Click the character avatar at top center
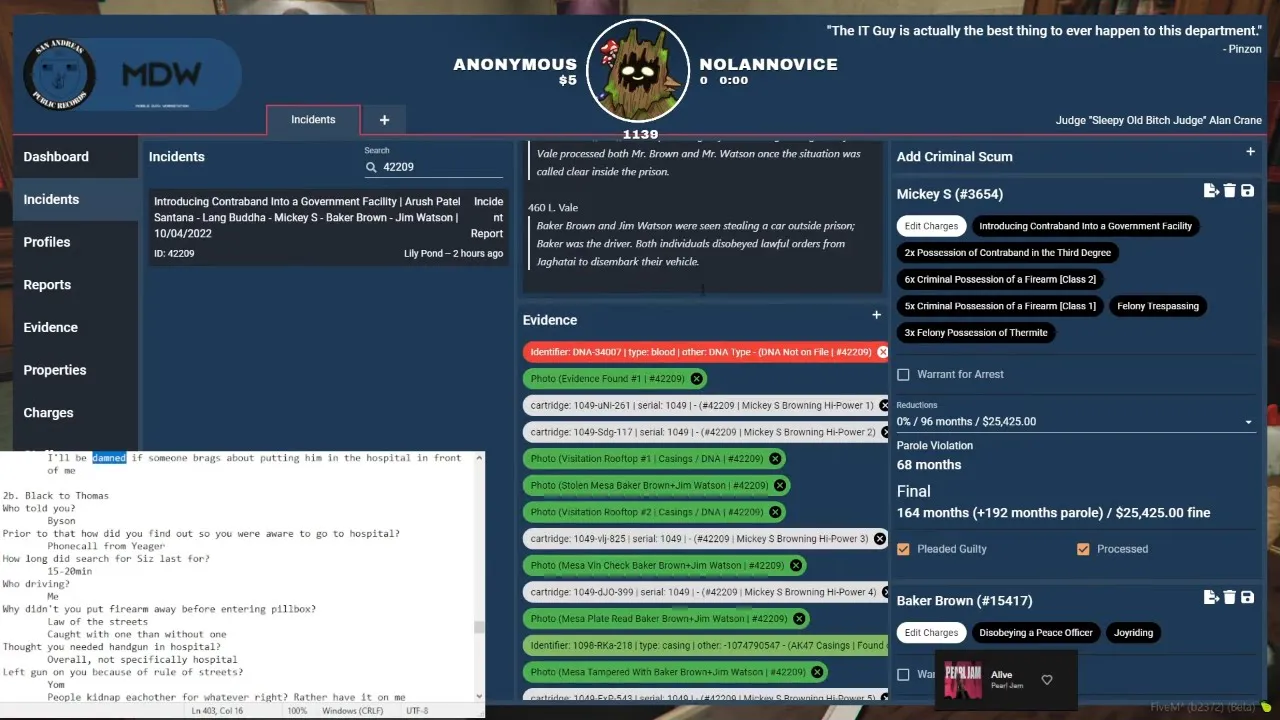This screenshot has height=720, width=1280. [638, 69]
